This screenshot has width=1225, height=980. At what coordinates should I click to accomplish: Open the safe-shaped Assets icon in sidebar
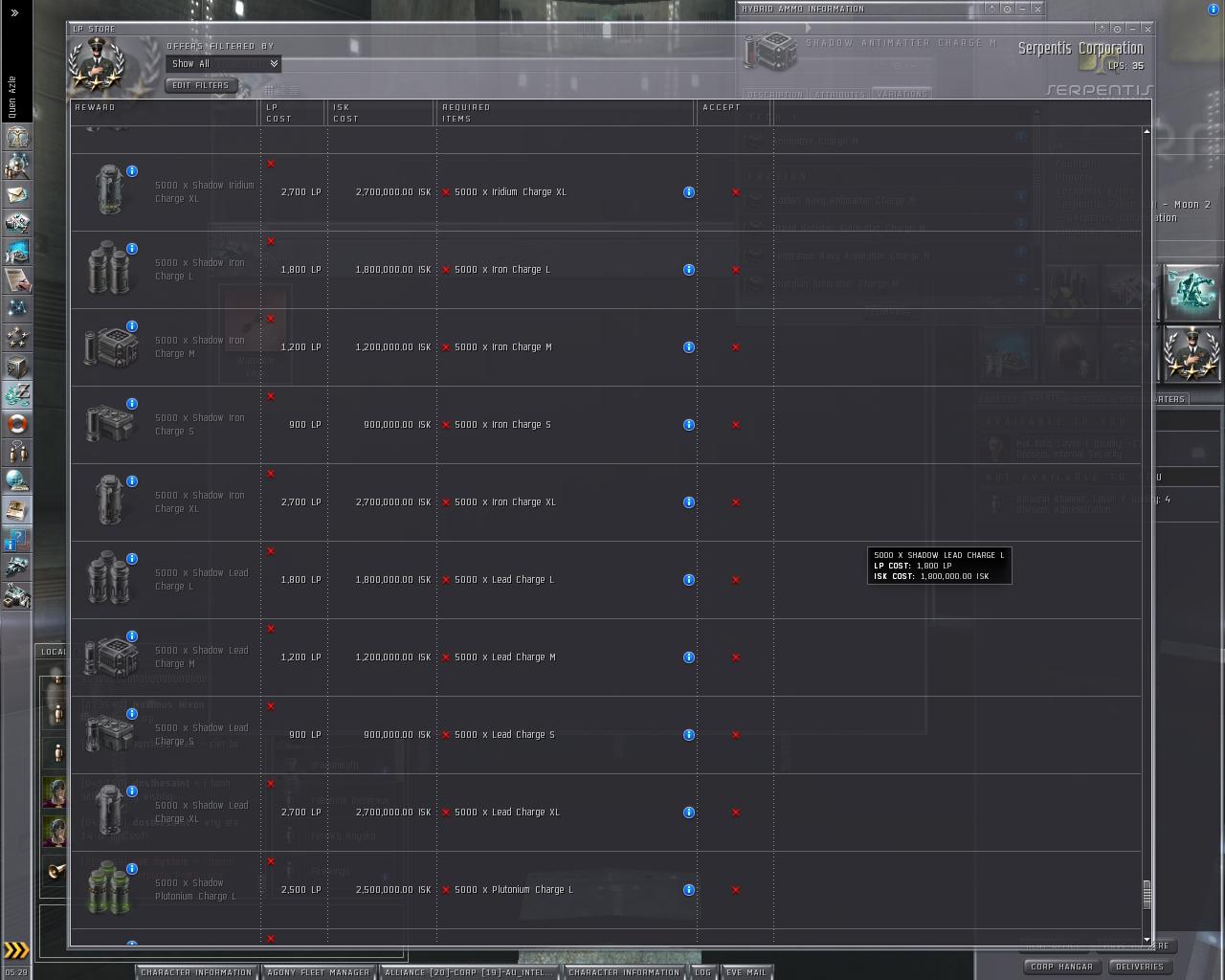pos(17,367)
